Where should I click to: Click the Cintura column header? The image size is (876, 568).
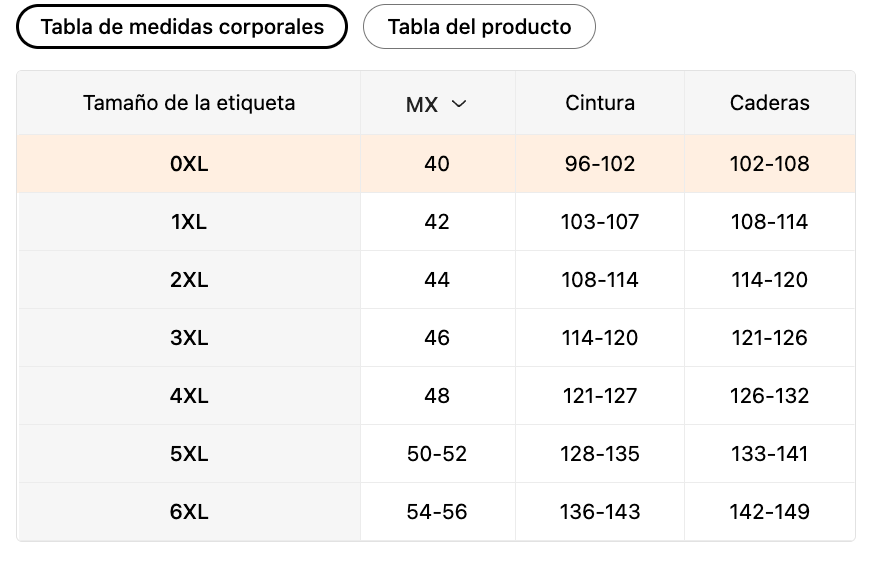coord(600,103)
